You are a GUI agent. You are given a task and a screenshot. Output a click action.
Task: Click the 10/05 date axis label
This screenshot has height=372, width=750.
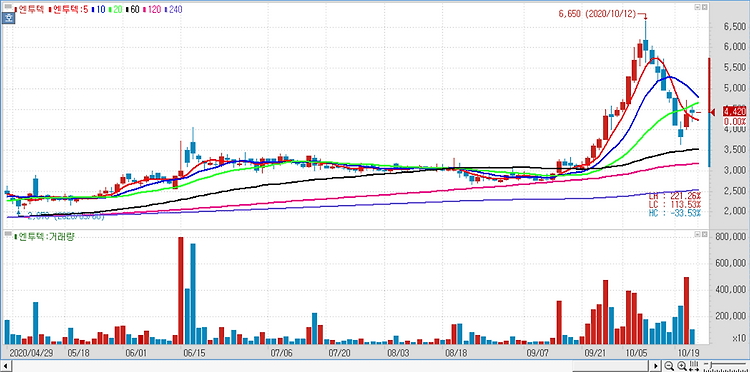coord(636,353)
